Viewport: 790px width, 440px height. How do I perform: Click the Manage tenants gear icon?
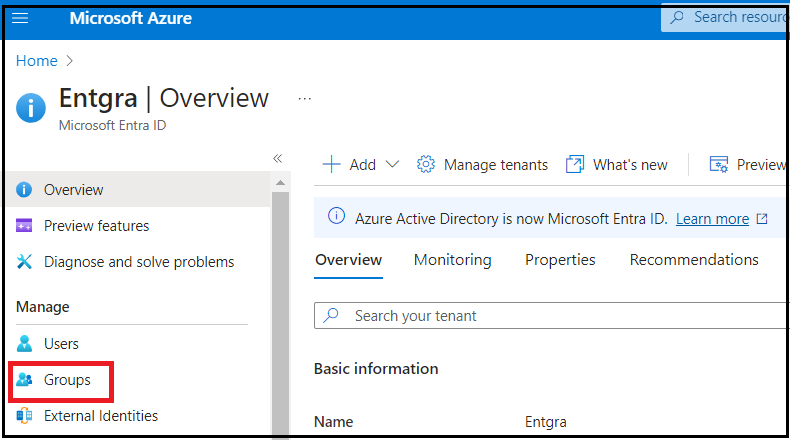tap(425, 164)
